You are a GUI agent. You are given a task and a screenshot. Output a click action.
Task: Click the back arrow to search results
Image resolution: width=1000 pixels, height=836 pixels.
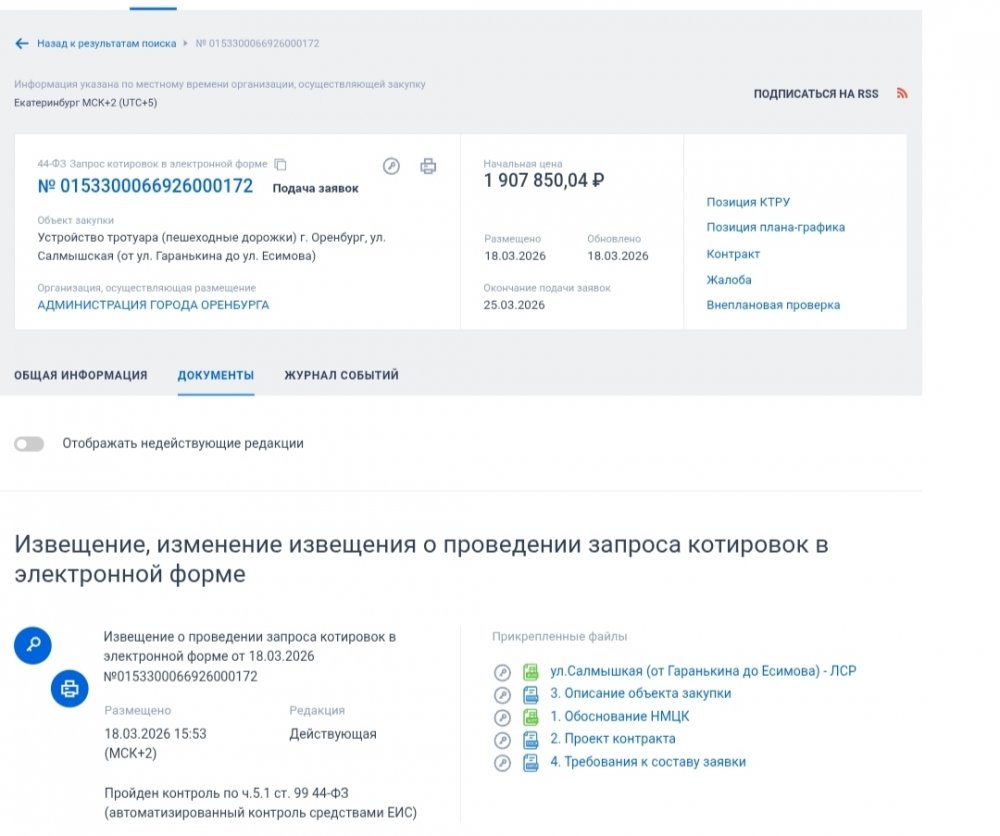pyautogui.click(x=22, y=44)
